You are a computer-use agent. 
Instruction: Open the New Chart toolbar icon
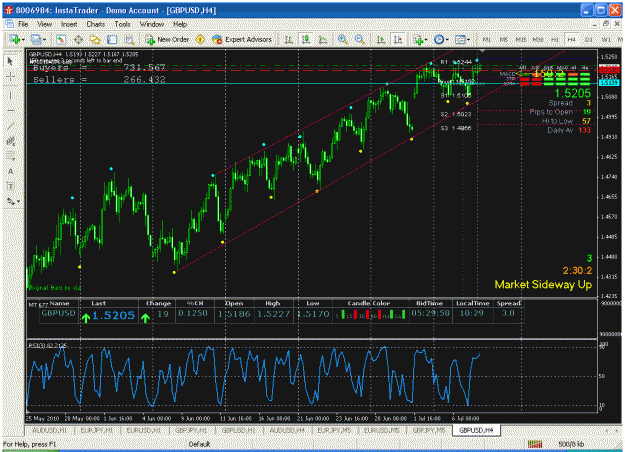(15, 39)
